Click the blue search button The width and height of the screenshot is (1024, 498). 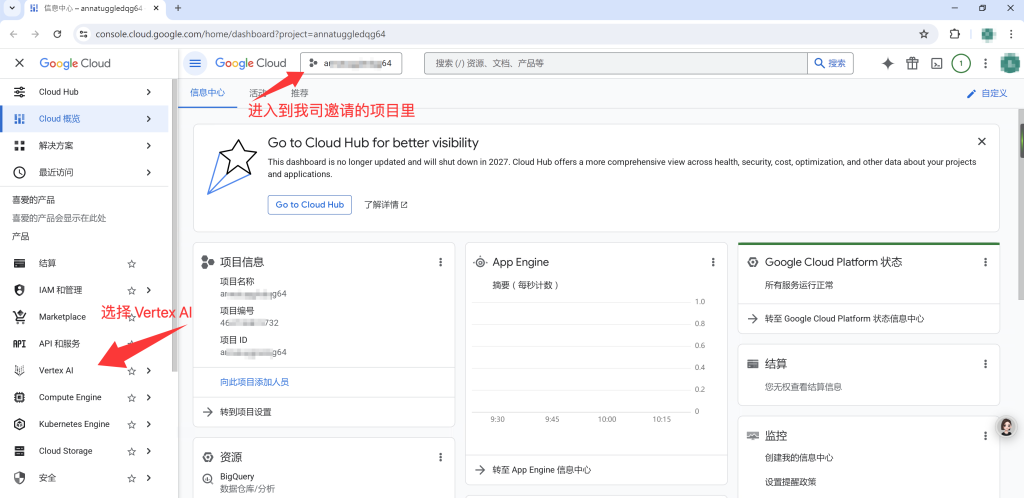831,63
